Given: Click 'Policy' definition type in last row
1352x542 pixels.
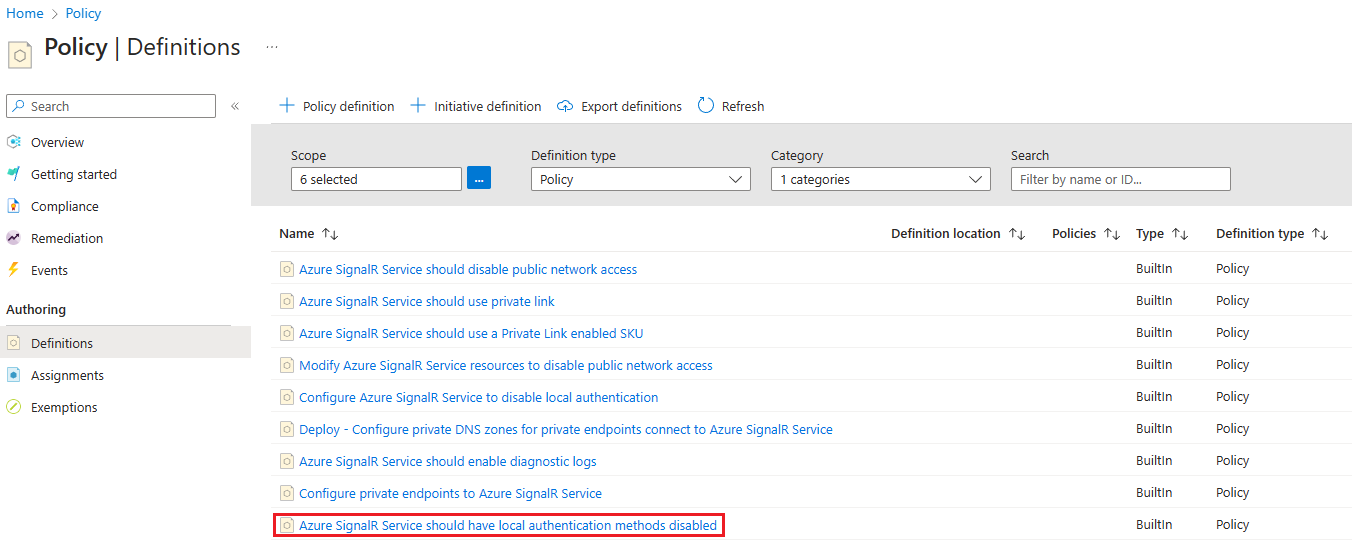Looking at the screenshot, I should click(1233, 525).
